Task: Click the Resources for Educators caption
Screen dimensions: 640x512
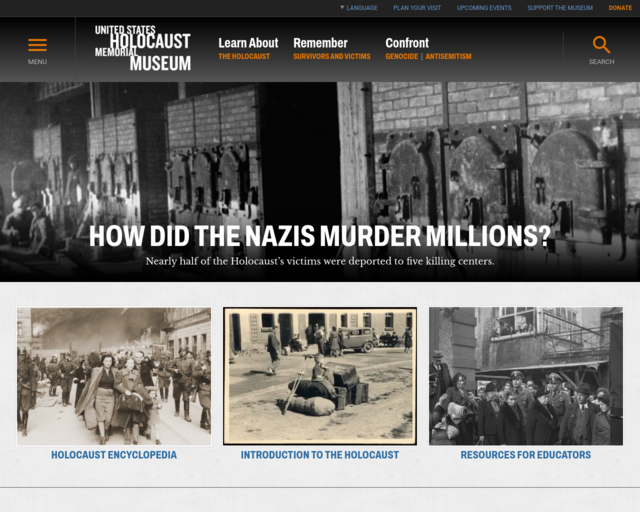Action: point(526,455)
